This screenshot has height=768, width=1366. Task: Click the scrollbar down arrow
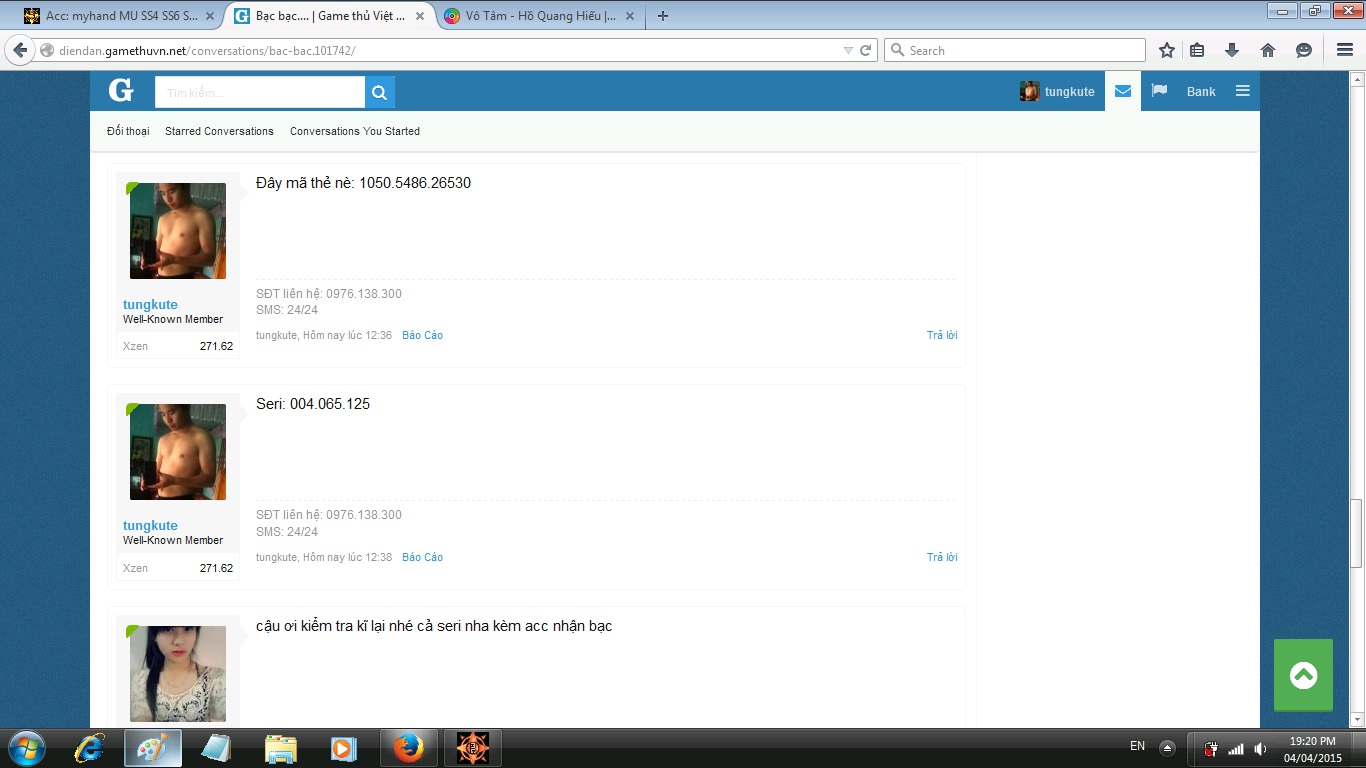[1357, 720]
